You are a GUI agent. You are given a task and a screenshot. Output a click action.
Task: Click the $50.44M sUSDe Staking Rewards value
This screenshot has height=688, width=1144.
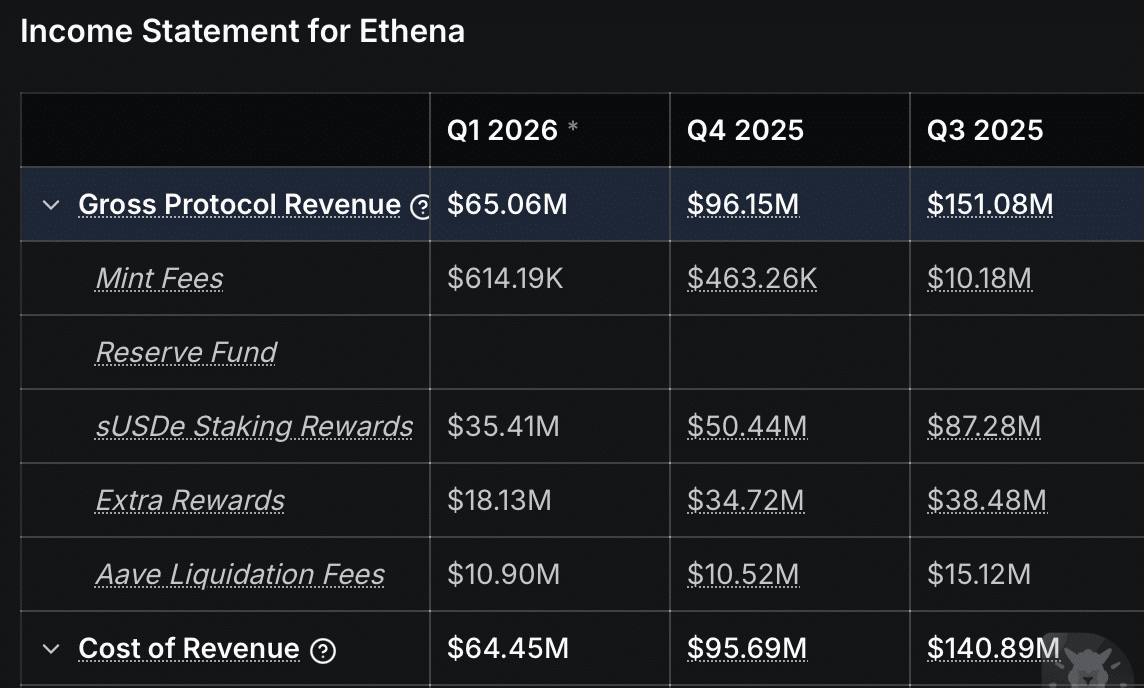[745, 426]
